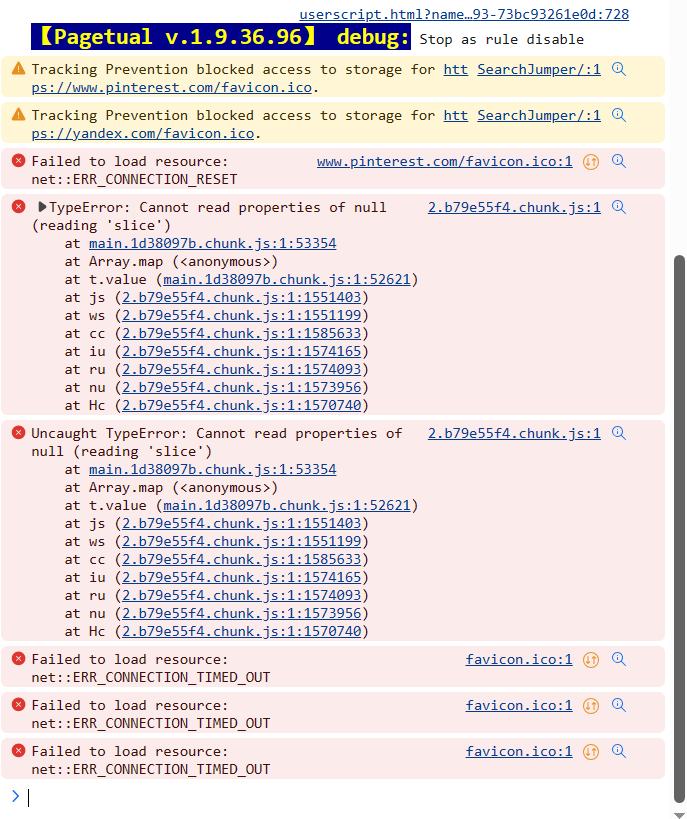Click the https://yandex.com/favicon.ico URL in the warning message
This screenshot has width=687, height=819.
tap(142, 133)
